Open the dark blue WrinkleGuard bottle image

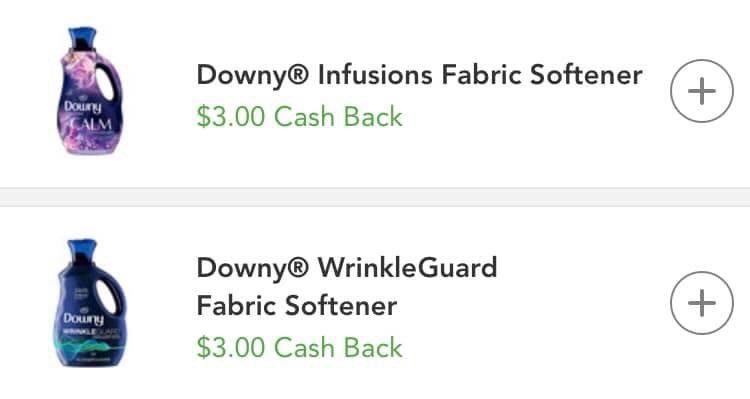(x=89, y=303)
